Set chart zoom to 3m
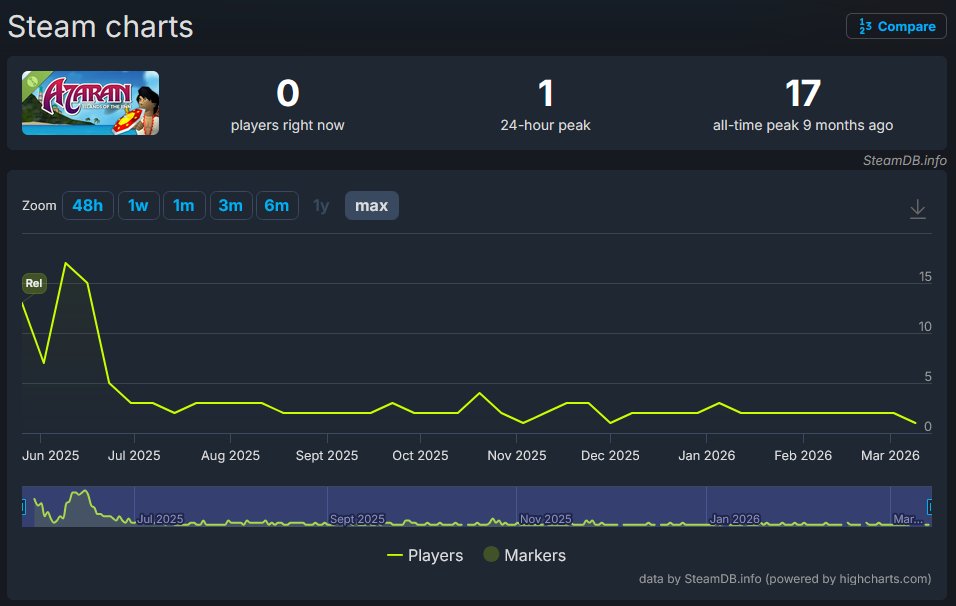The height and width of the screenshot is (606, 956). (x=230, y=205)
